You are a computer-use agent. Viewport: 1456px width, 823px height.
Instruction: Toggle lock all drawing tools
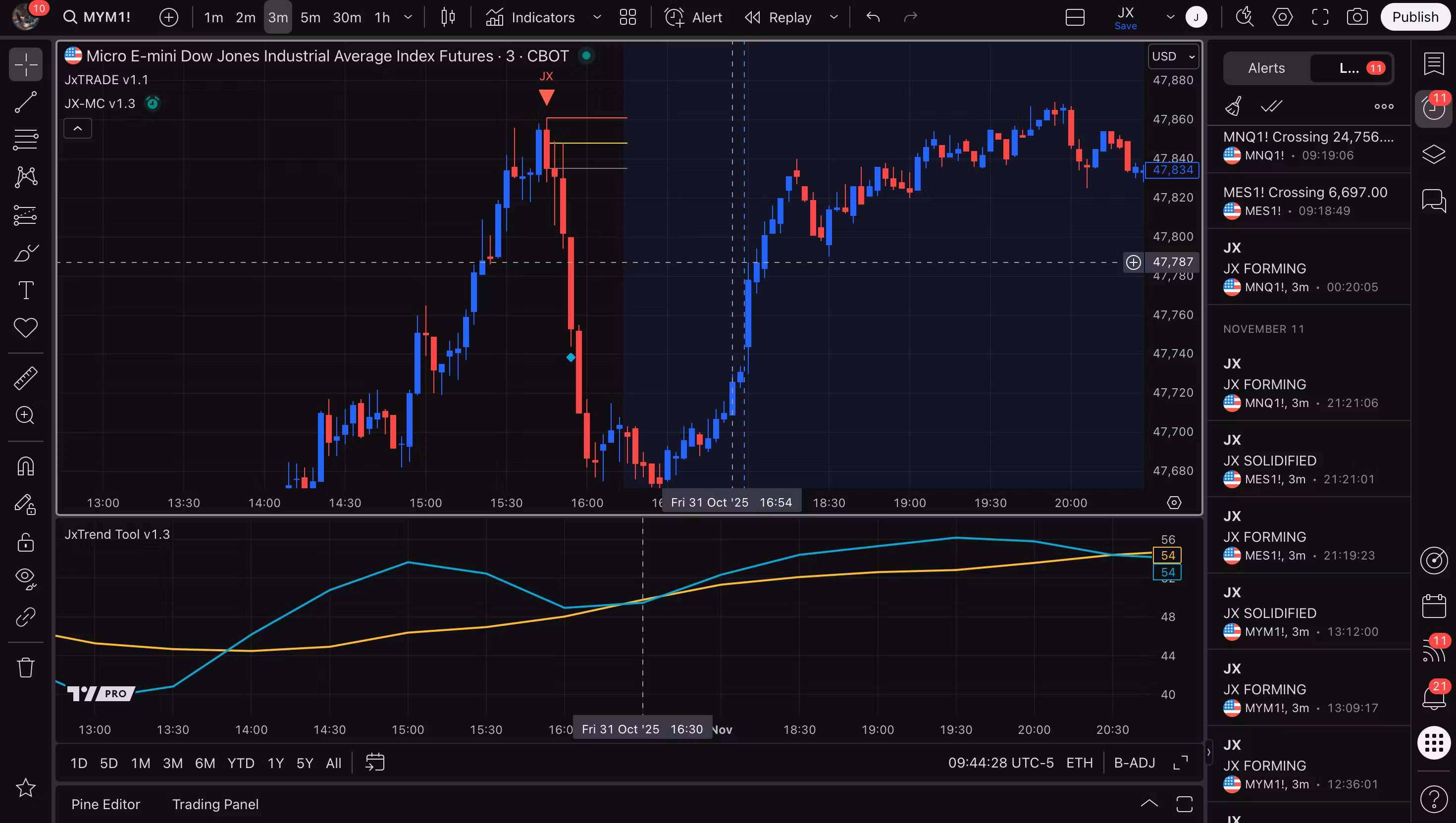point(25,542)
